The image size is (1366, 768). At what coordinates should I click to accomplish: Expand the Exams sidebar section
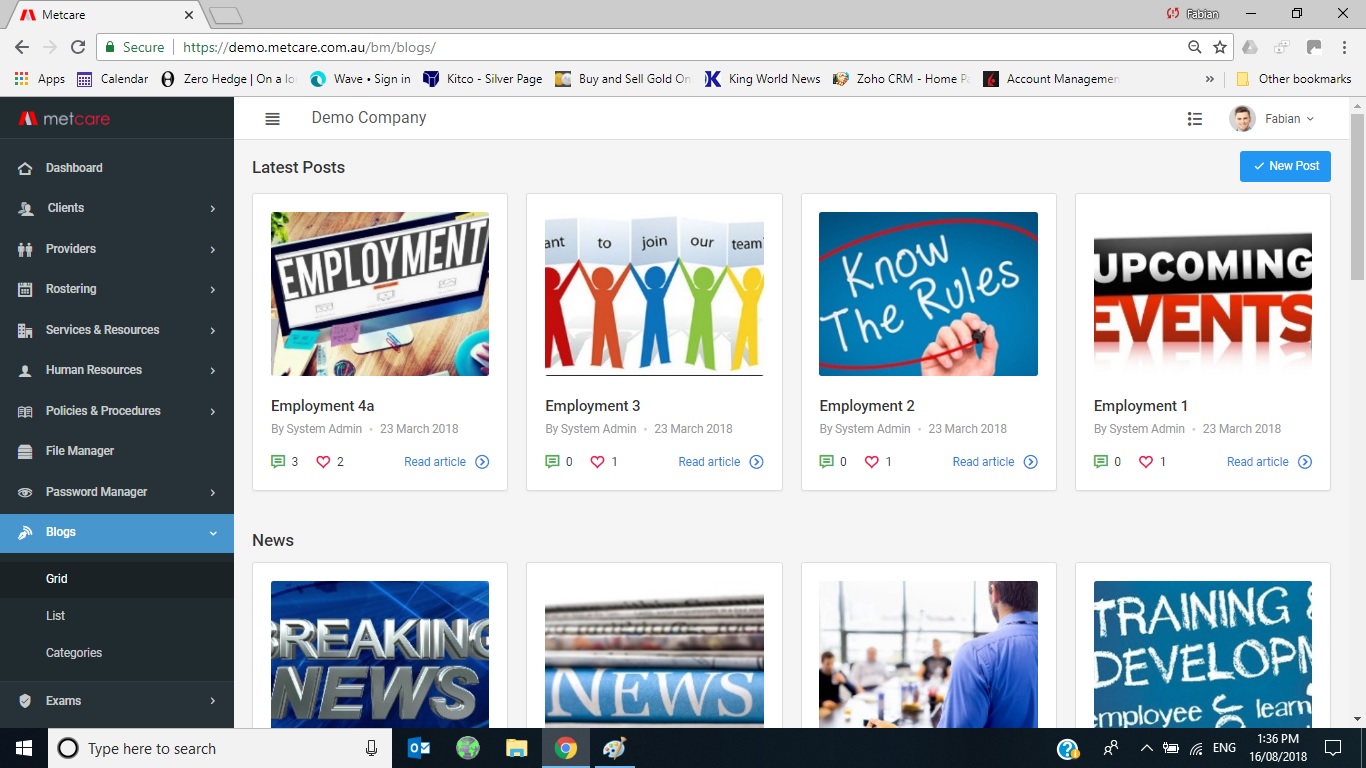(117, 701)
